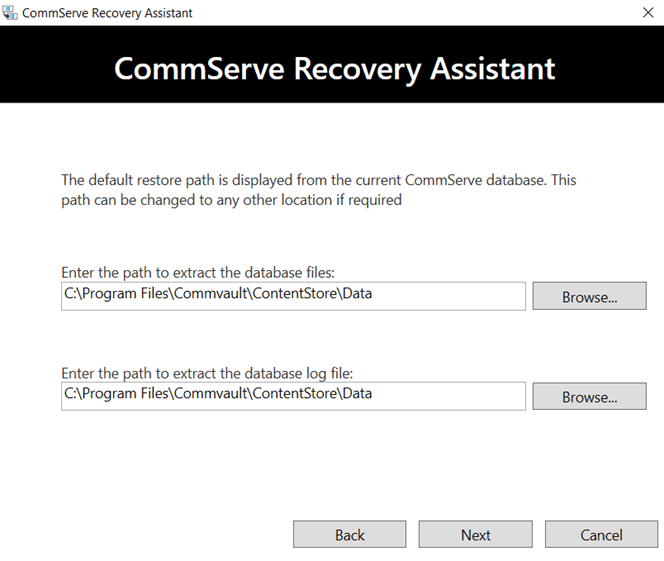Image resolution: width=664 pixels, height=561 pixels.
Task: Go back to the previous wizard step
Action: [x=349, y=534]
